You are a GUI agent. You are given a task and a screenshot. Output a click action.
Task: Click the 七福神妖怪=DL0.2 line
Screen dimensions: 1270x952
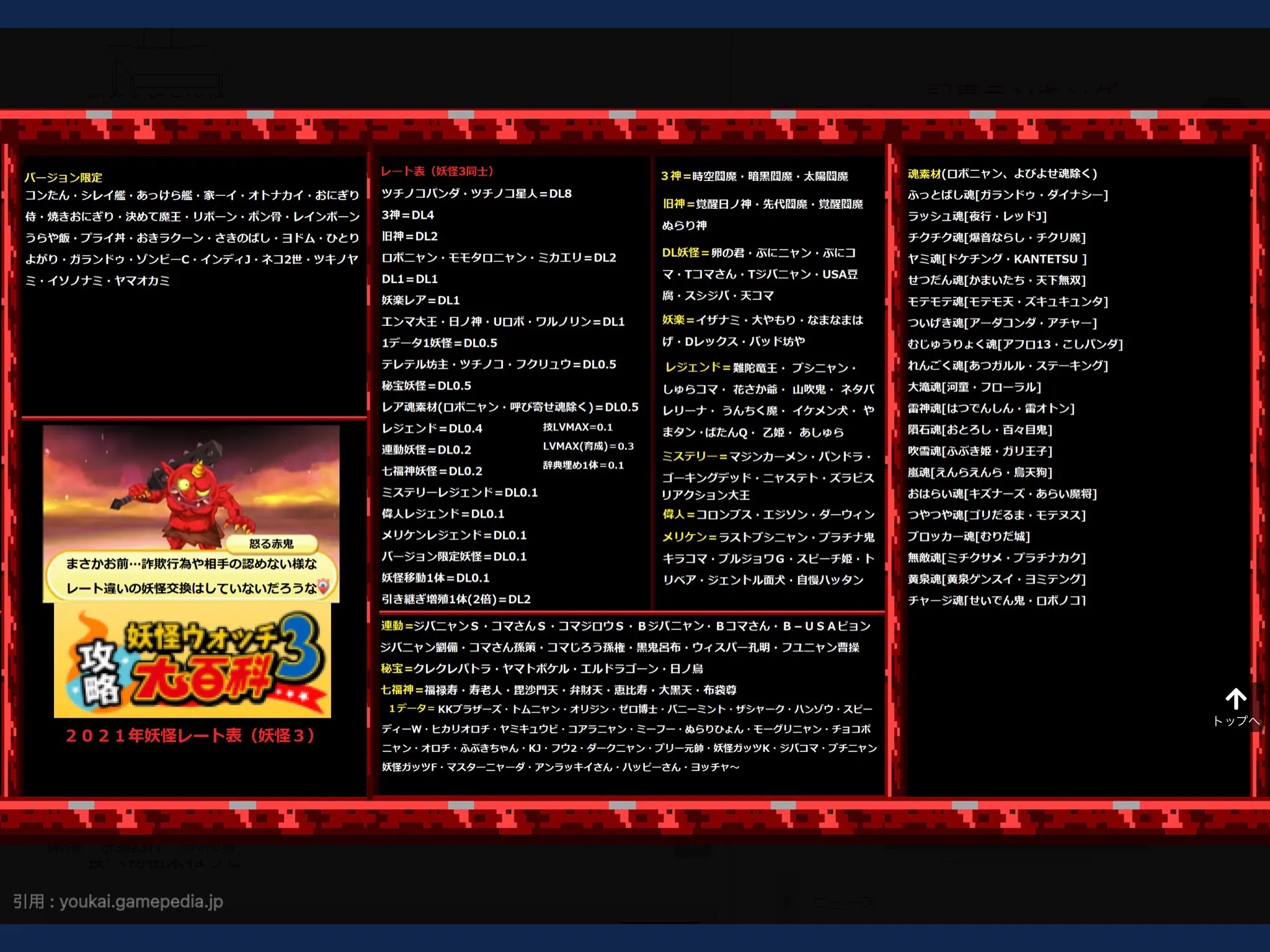tap(432, 471)
